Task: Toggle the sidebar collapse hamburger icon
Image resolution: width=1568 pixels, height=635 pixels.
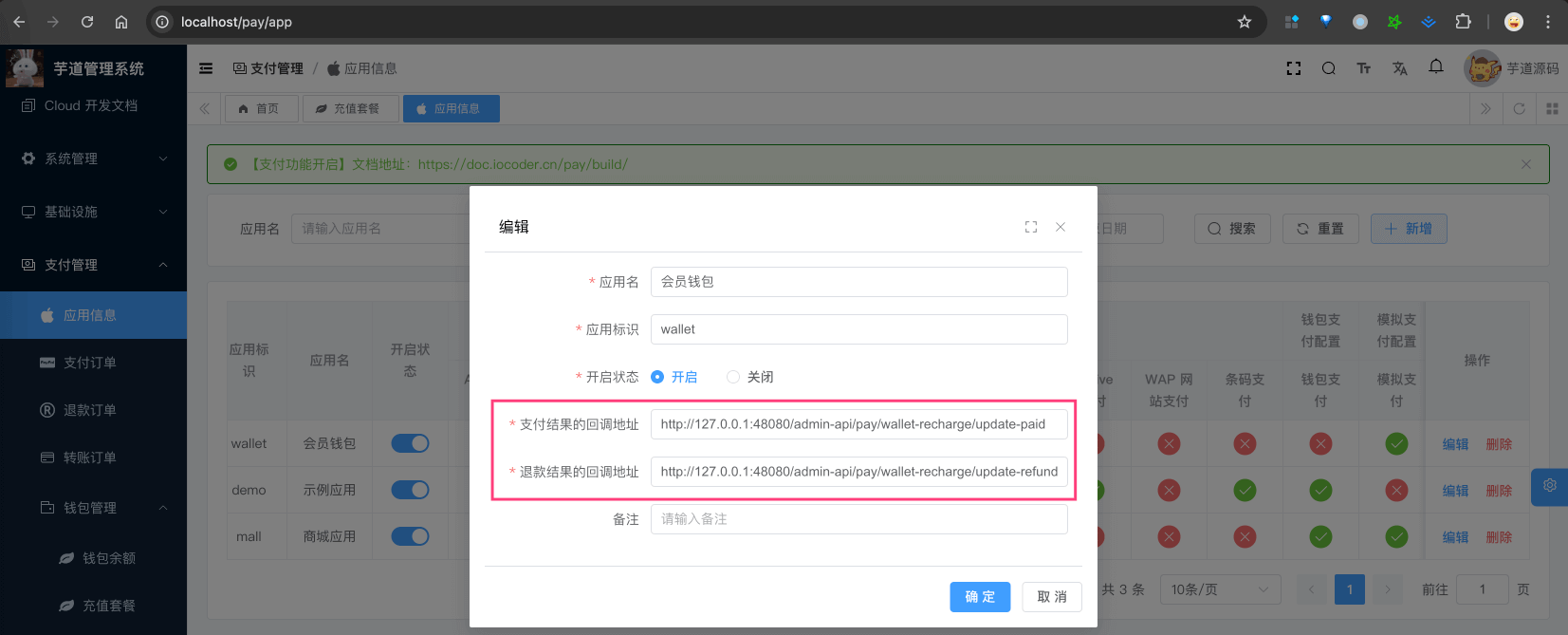Action: (206, 68)
